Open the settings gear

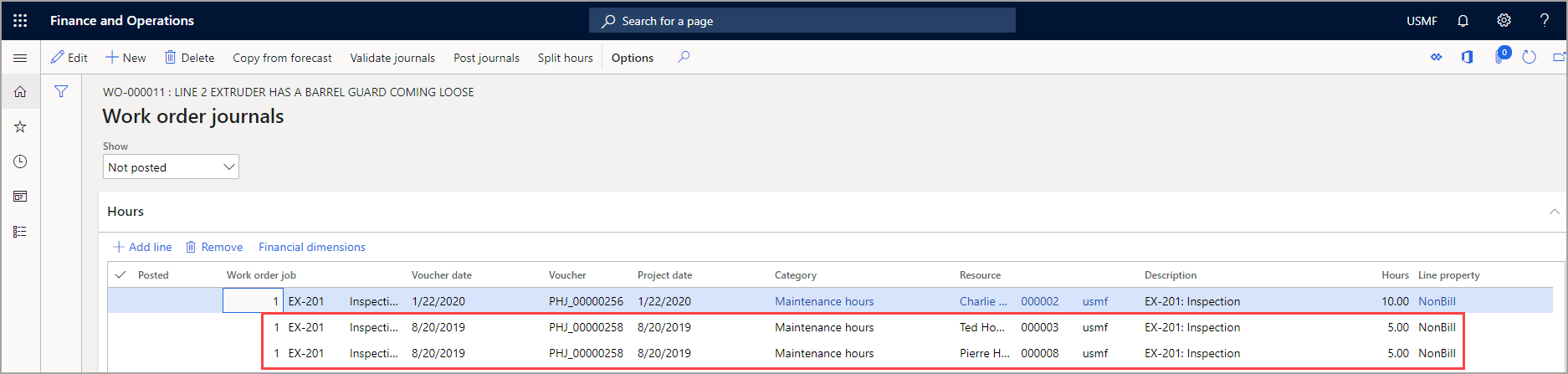click(x=1504, y=21)
